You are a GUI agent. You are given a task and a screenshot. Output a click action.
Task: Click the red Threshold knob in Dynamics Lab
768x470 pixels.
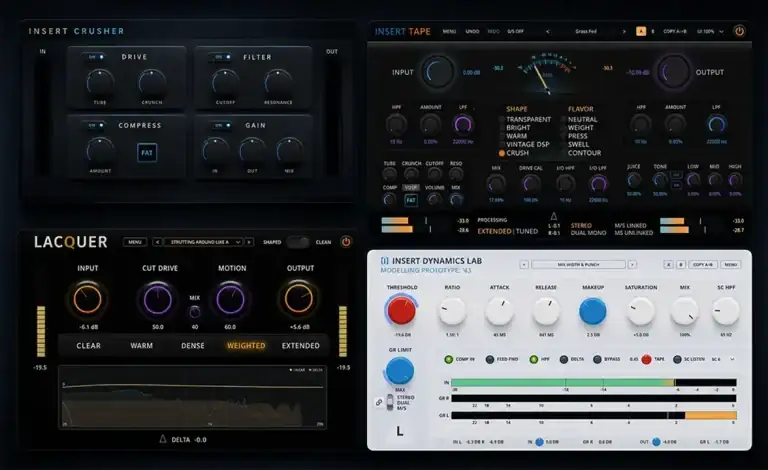(x=401, y=310)
